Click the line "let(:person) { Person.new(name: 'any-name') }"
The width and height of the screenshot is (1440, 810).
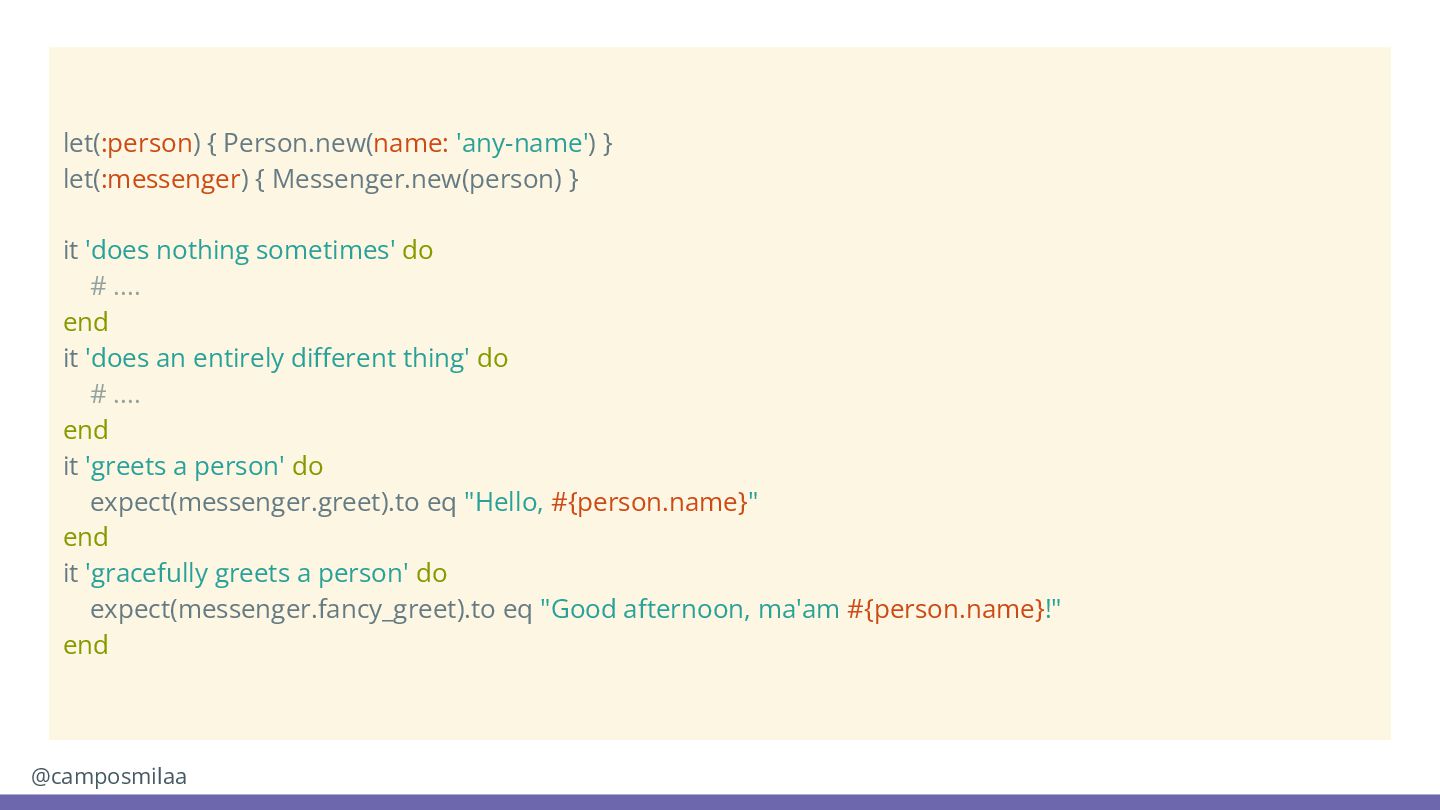point(338,143)
